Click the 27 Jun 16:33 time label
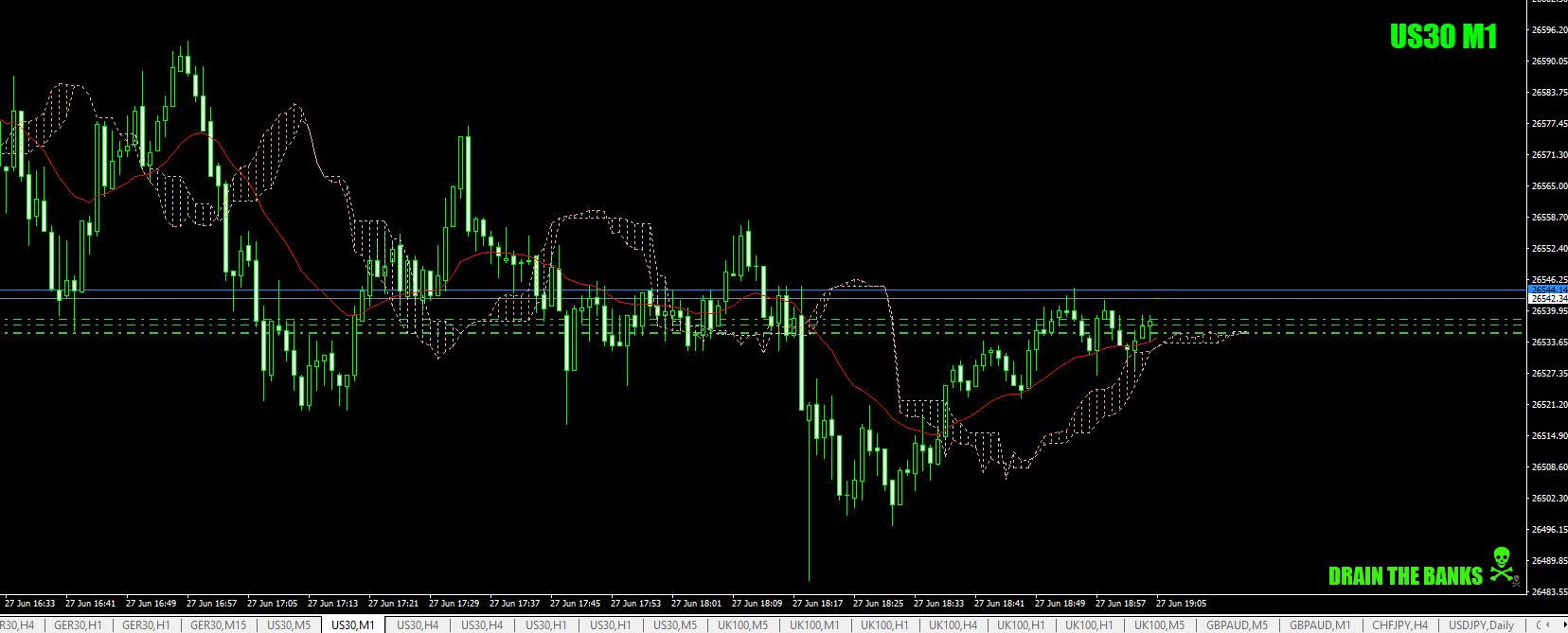The width and height of the screenshot is (1568, 633). 29,603
